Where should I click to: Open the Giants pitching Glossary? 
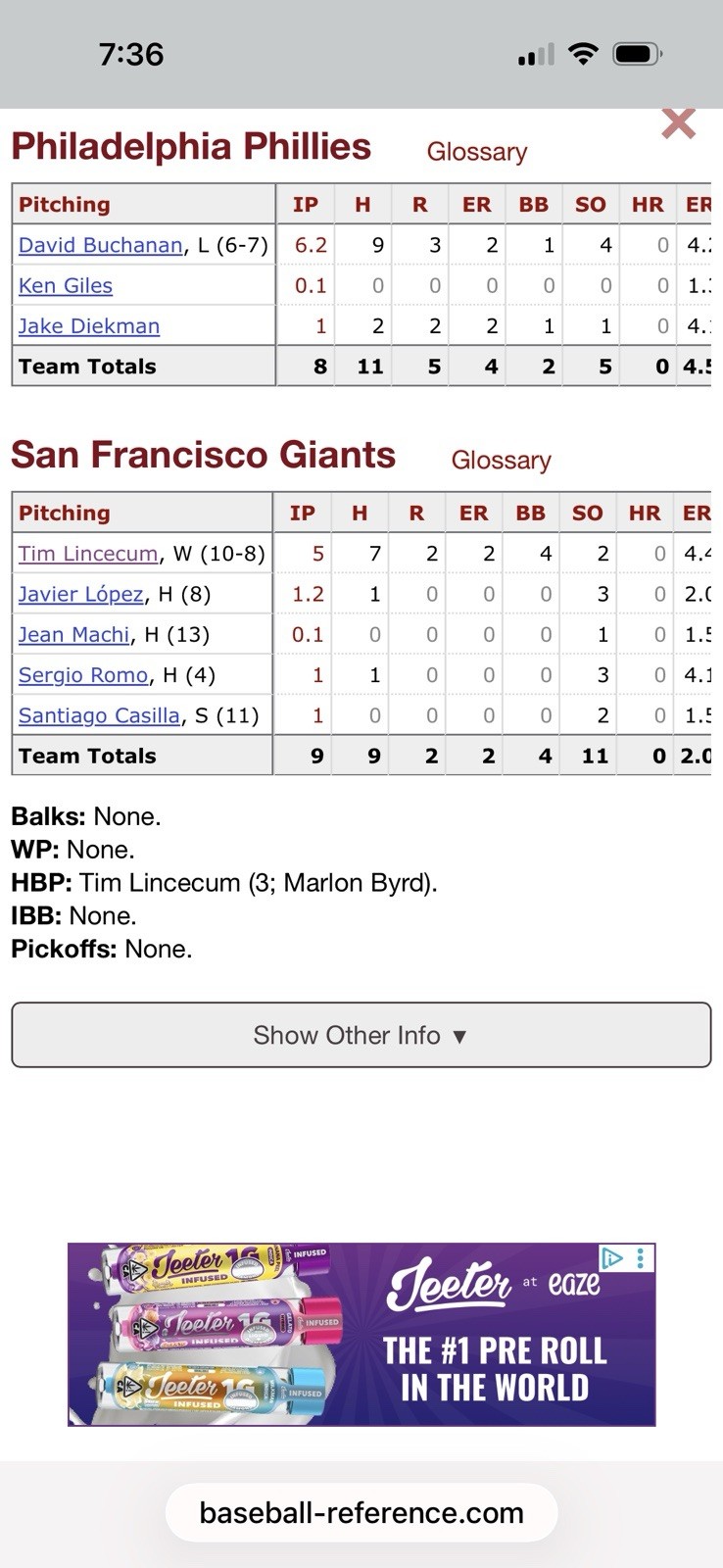click(x=501, y=461)
